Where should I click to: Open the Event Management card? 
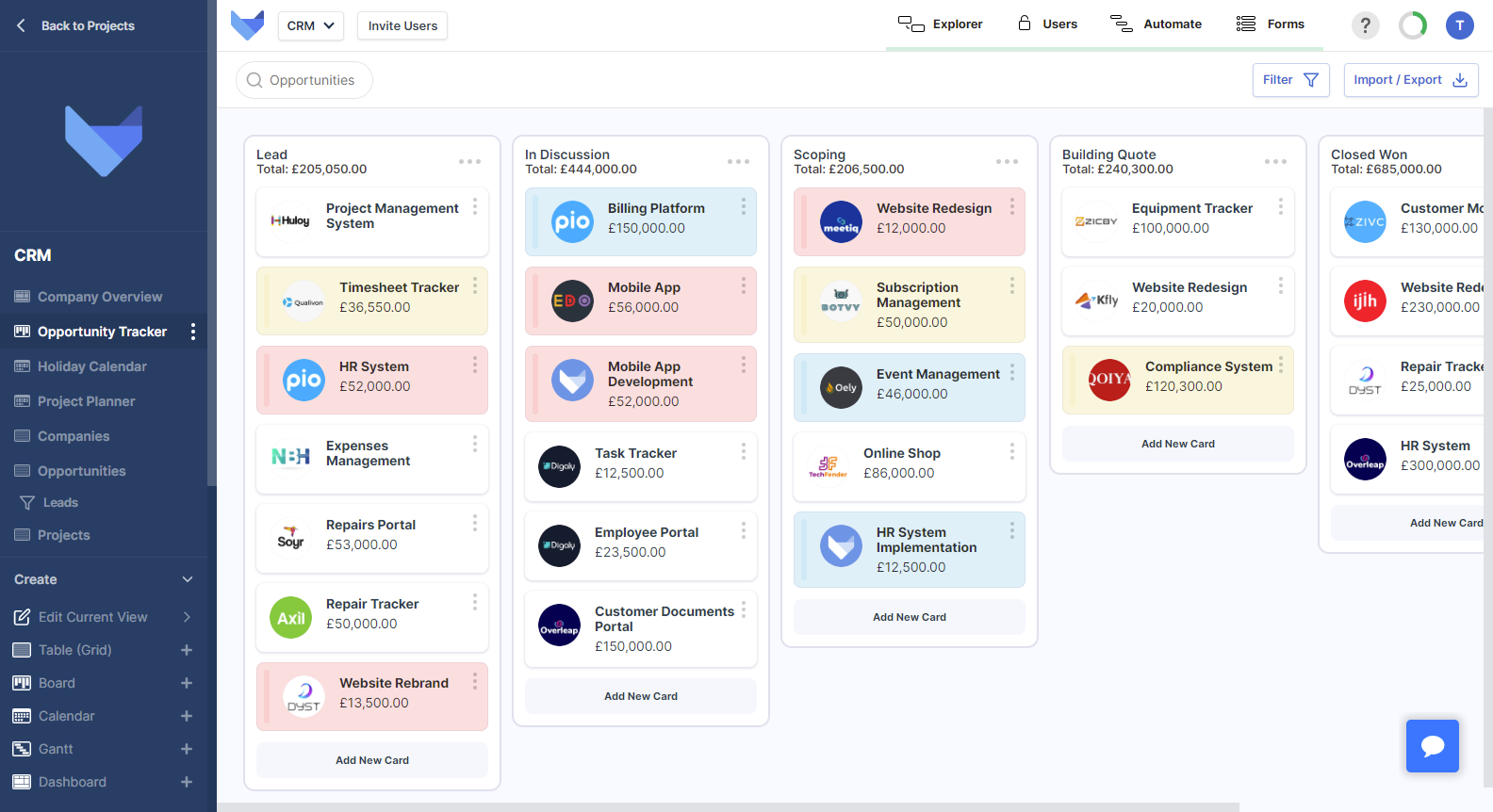(x=910, y=387)
